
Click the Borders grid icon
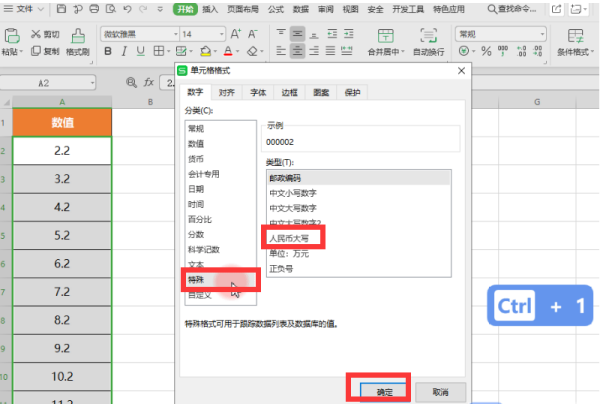pyautogui.click(x=158, y=51)
